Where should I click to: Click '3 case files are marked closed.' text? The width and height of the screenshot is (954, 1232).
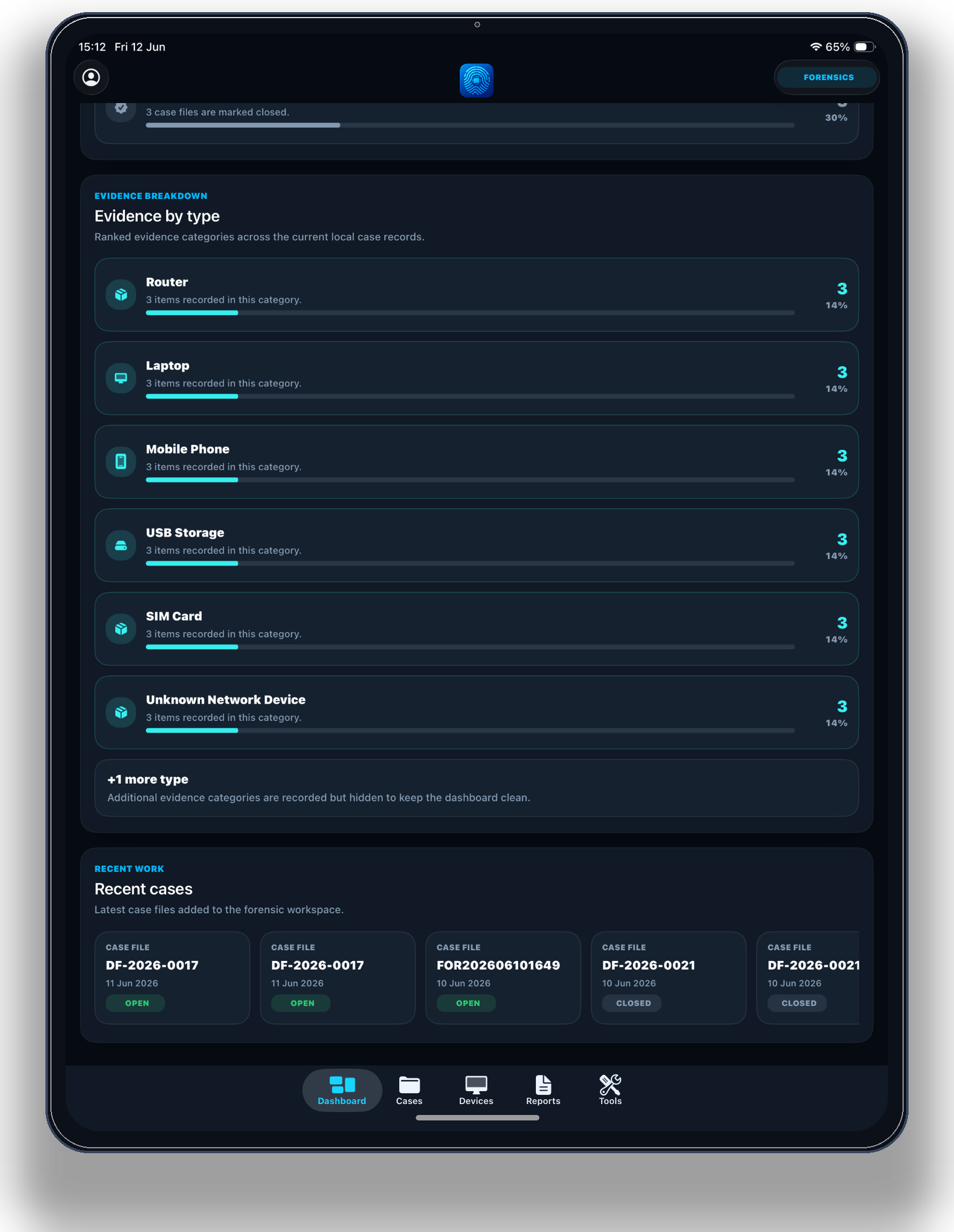tap(218, 112)
